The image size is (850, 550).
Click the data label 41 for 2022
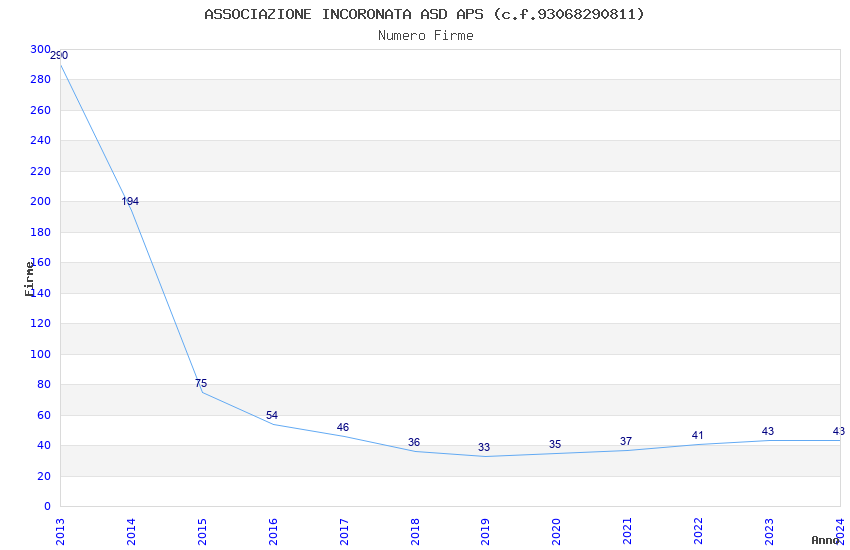click(698, 435)
